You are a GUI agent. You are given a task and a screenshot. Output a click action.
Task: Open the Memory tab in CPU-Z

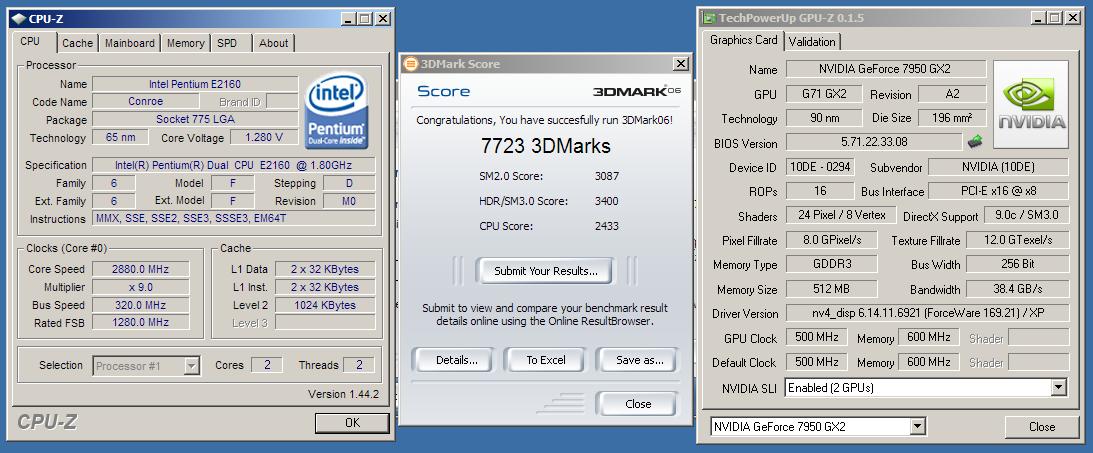click(185, 43)
